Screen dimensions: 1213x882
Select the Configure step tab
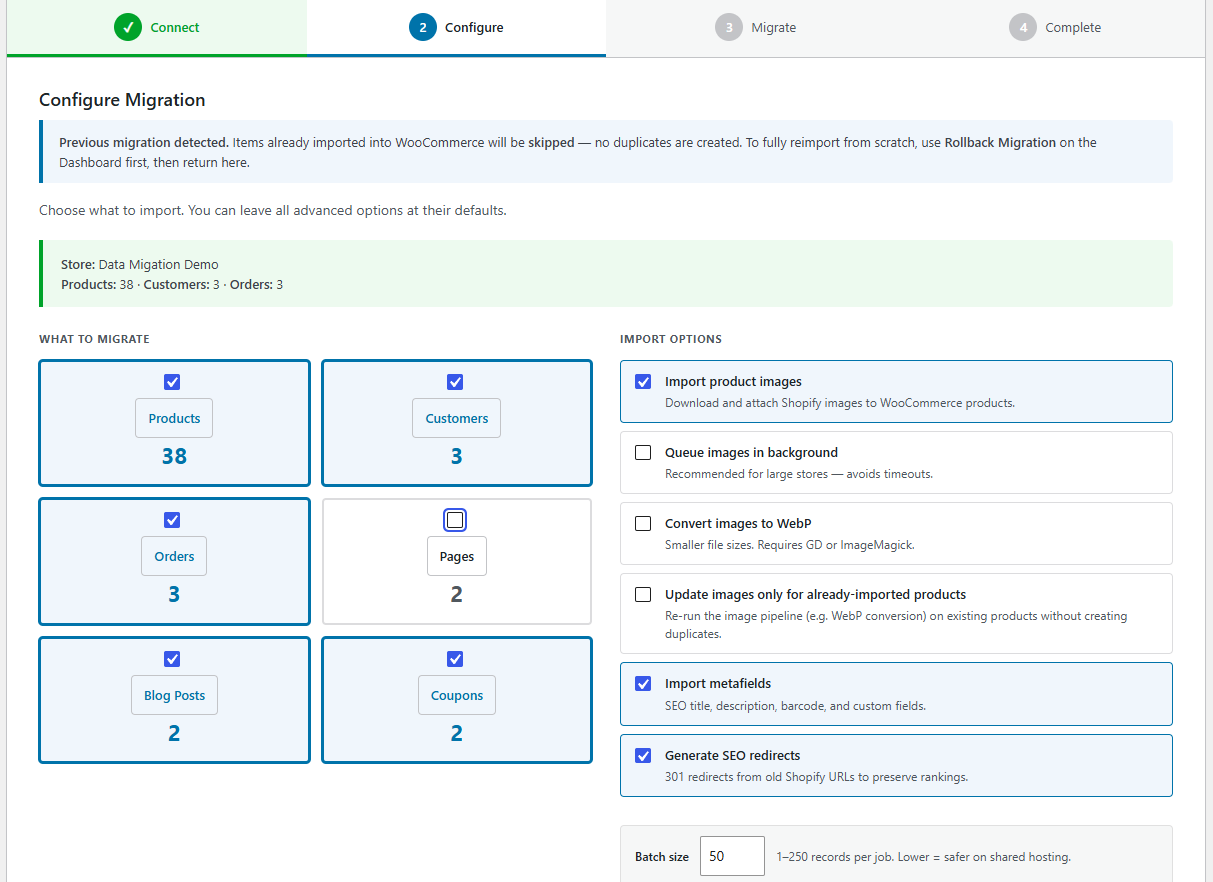pos(456,28)
